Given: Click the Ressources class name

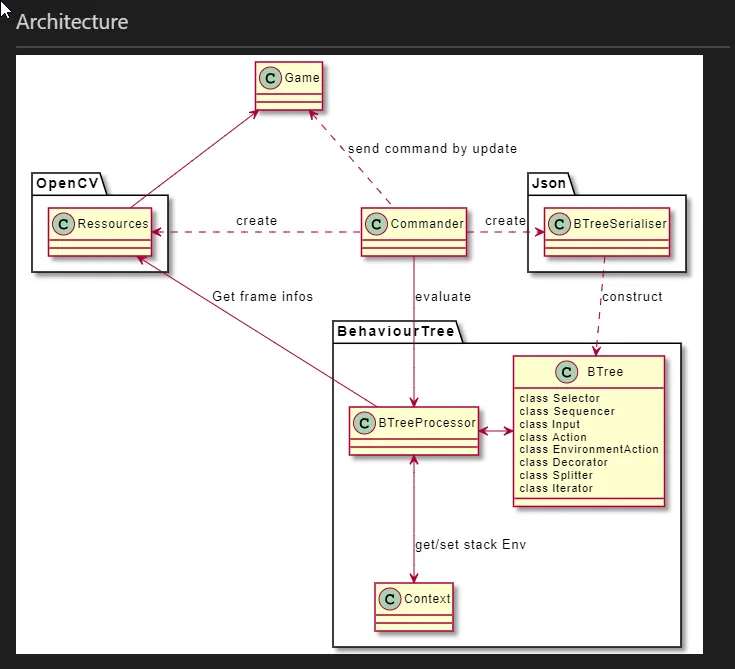Looking at the screenshot, I should 113,224.
